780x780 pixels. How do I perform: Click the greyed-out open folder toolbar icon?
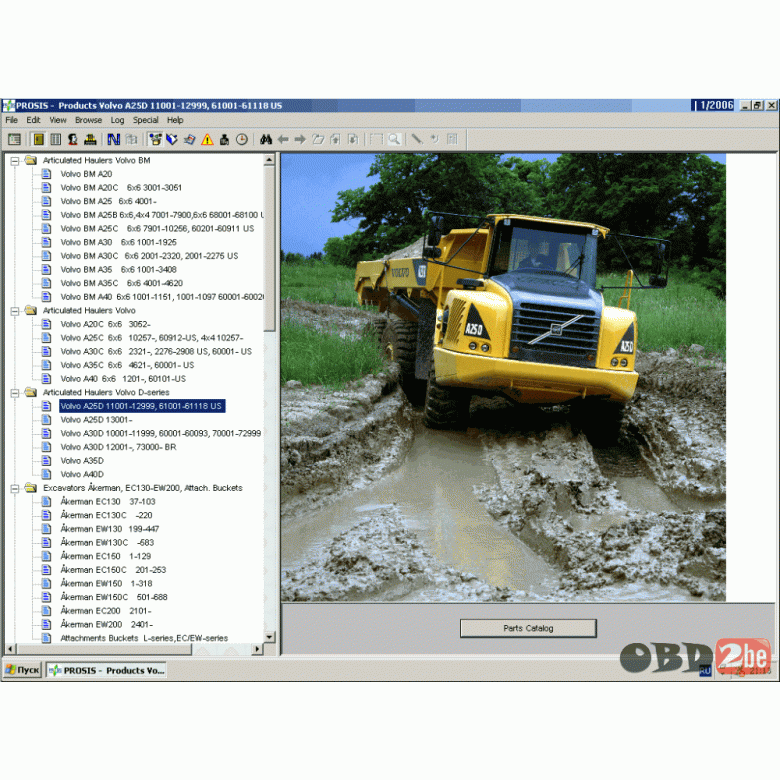tap(318, 139)
